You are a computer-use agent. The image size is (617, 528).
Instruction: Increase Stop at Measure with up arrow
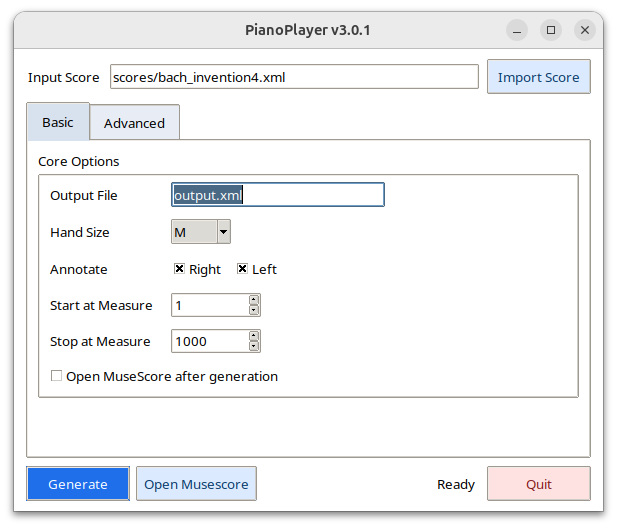[254, 336]
